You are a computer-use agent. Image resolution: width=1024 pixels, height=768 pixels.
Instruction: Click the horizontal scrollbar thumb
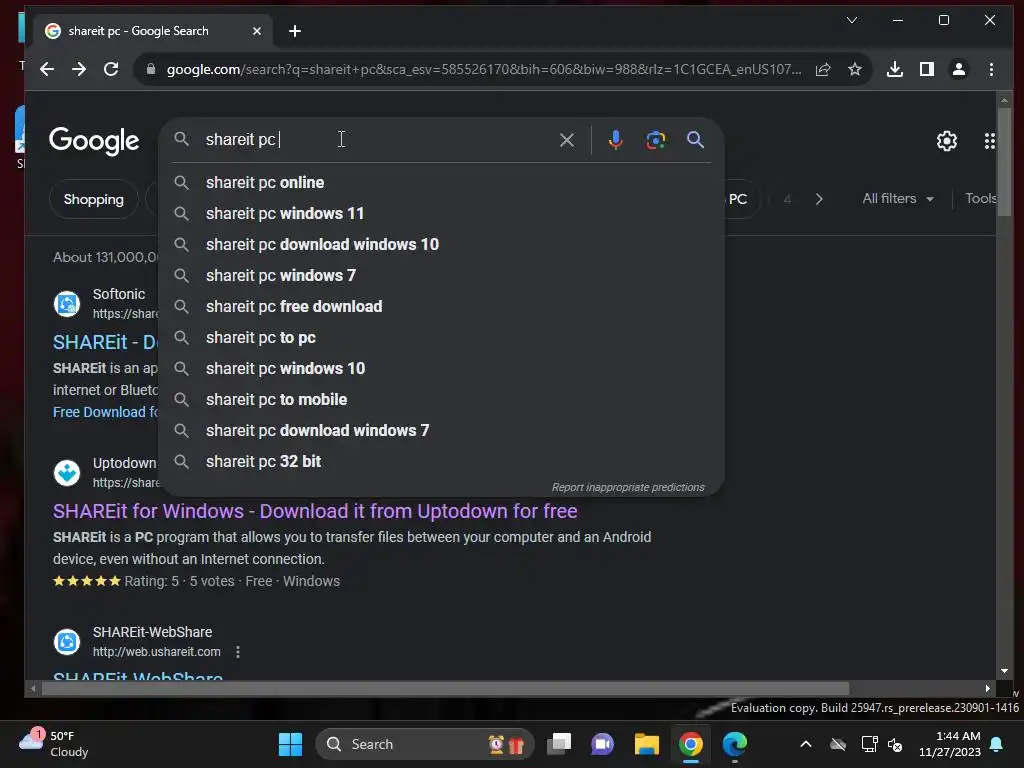tap(445, 688)
